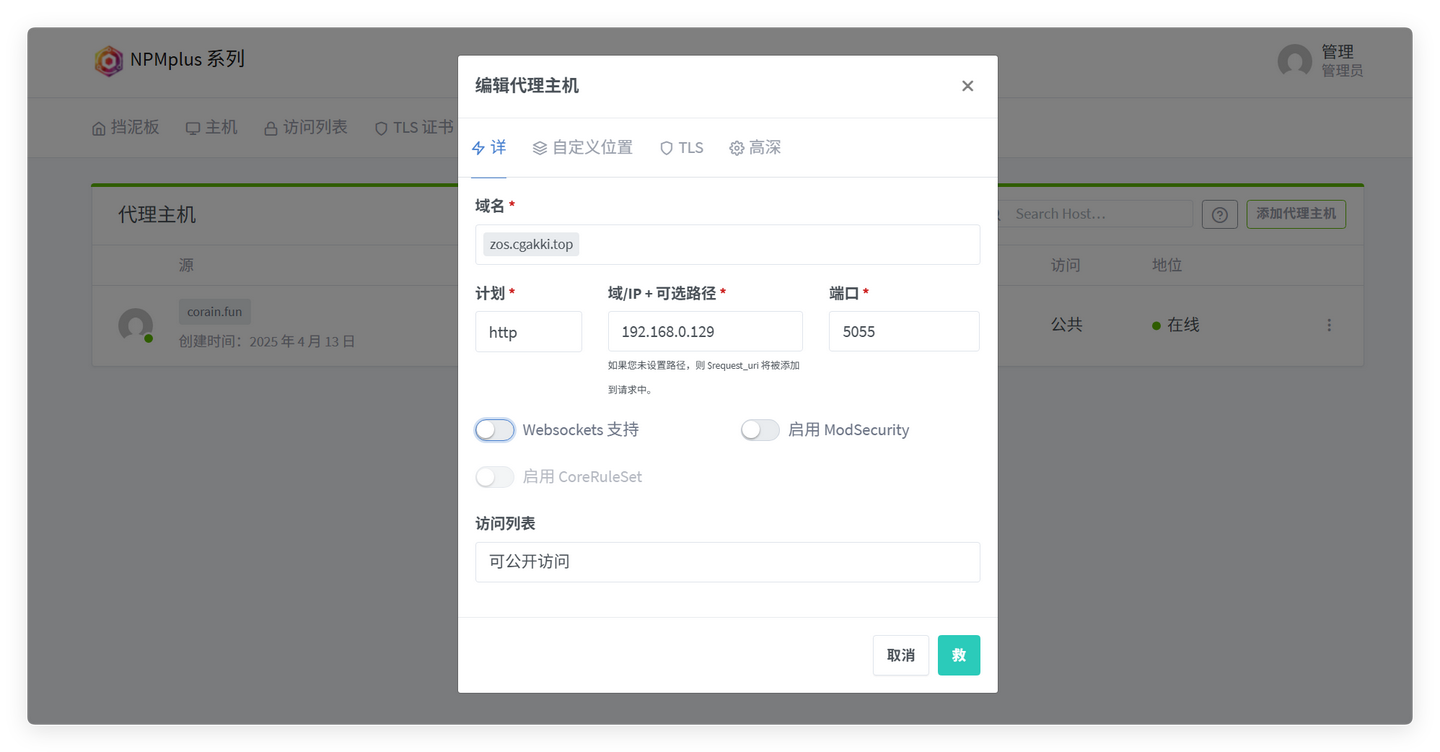1440x752 pixels.
Task: Open the three-dot actions icon for corain.fun
Action: pos(1329,324)
